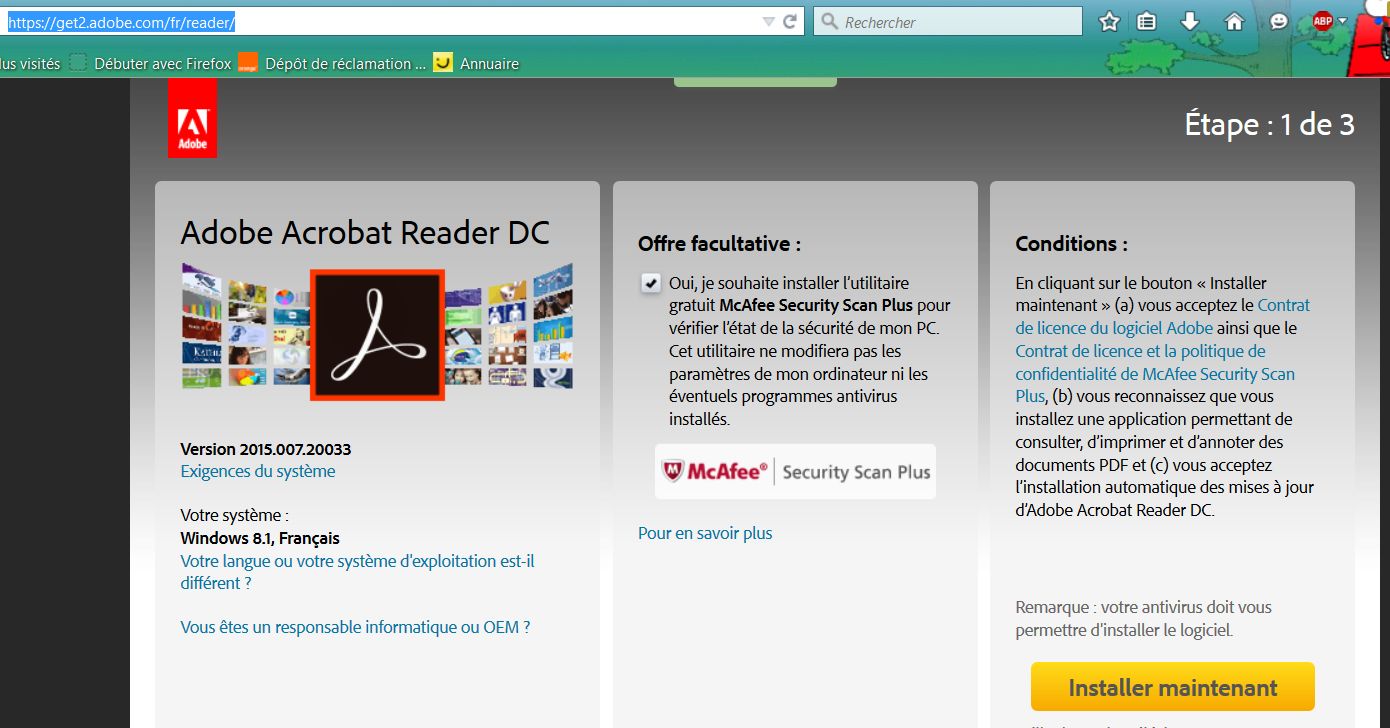Expand the Adblock Plus dropdown arrow
Image resolution: width=1390 pixels, height=728 pixels.
tap(1342, 21)
